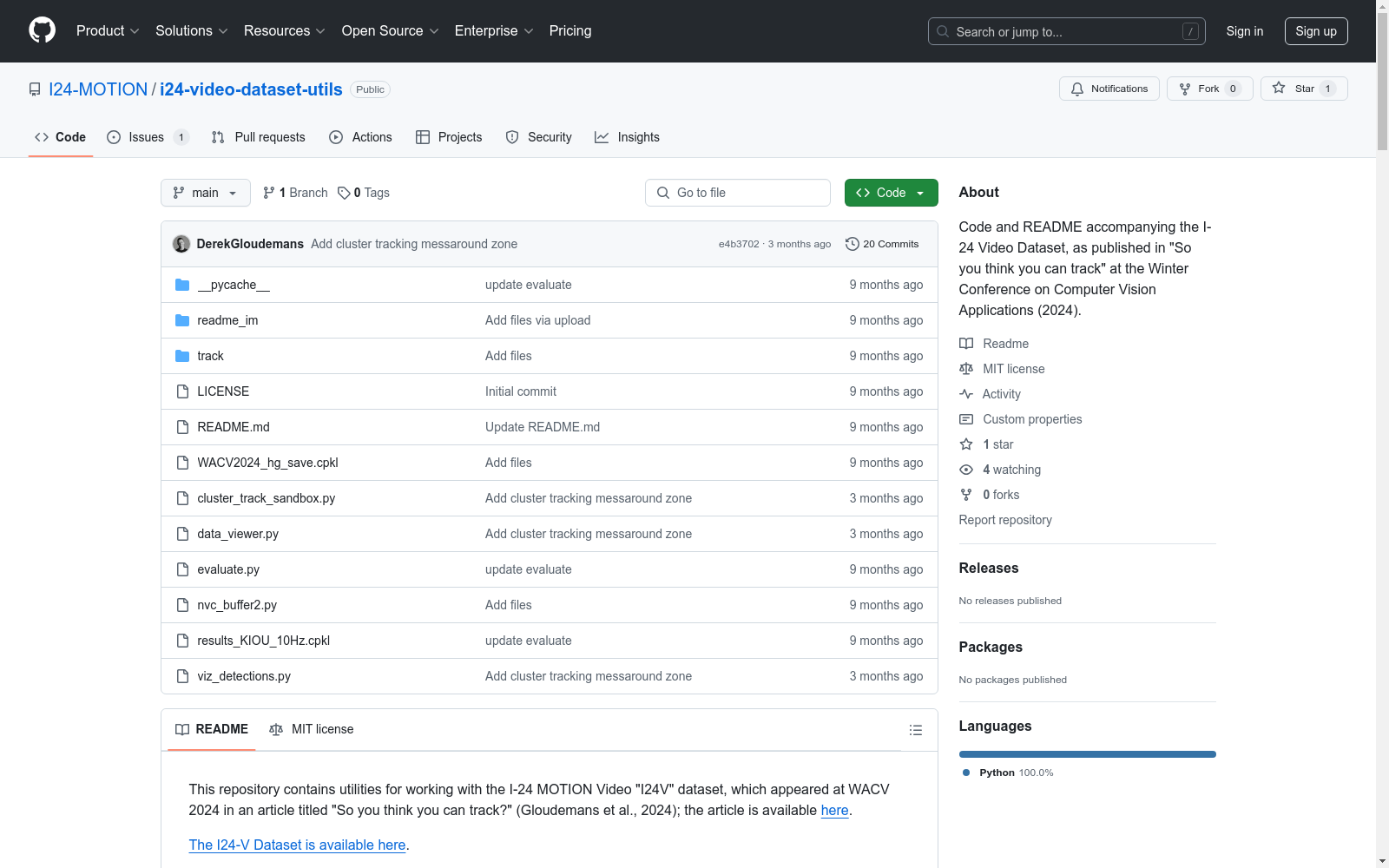Click the star icon beside 1 star
The image size is (1389, 868).
coord(966,444)
